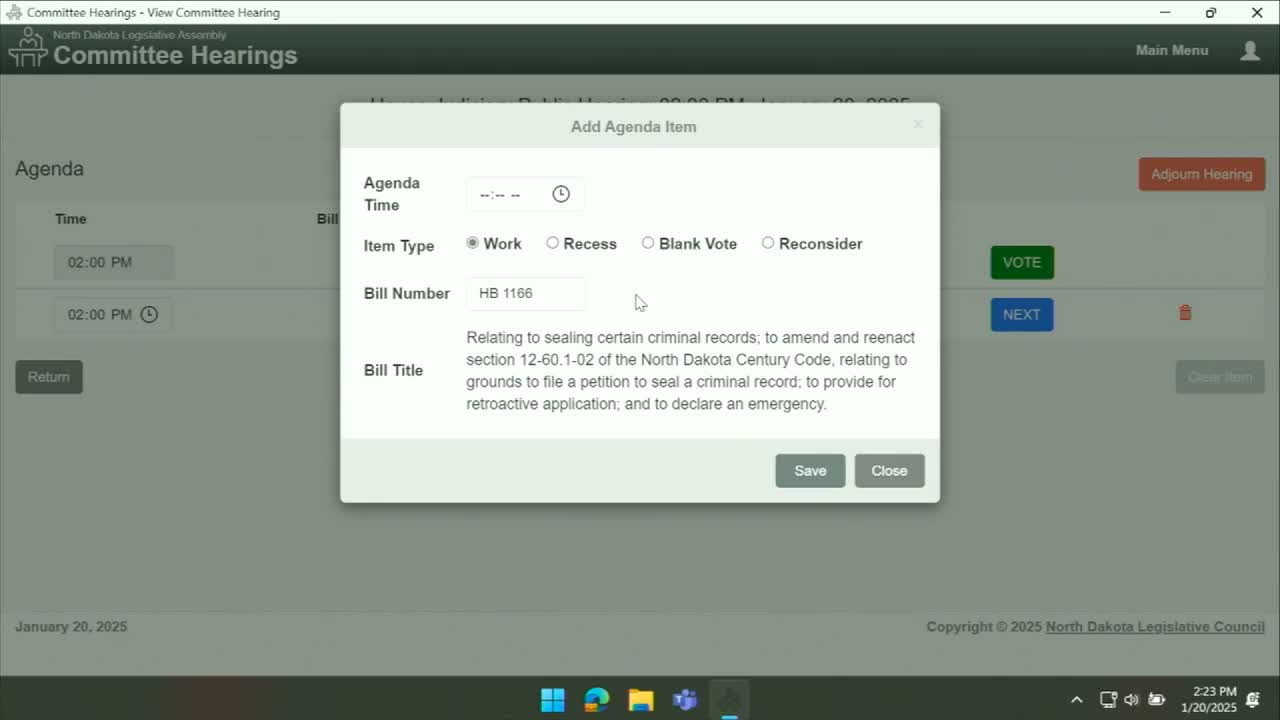Click the Agenda Time input field
The height and width of the screenshot is (720, 1280).
click(525, 194)
